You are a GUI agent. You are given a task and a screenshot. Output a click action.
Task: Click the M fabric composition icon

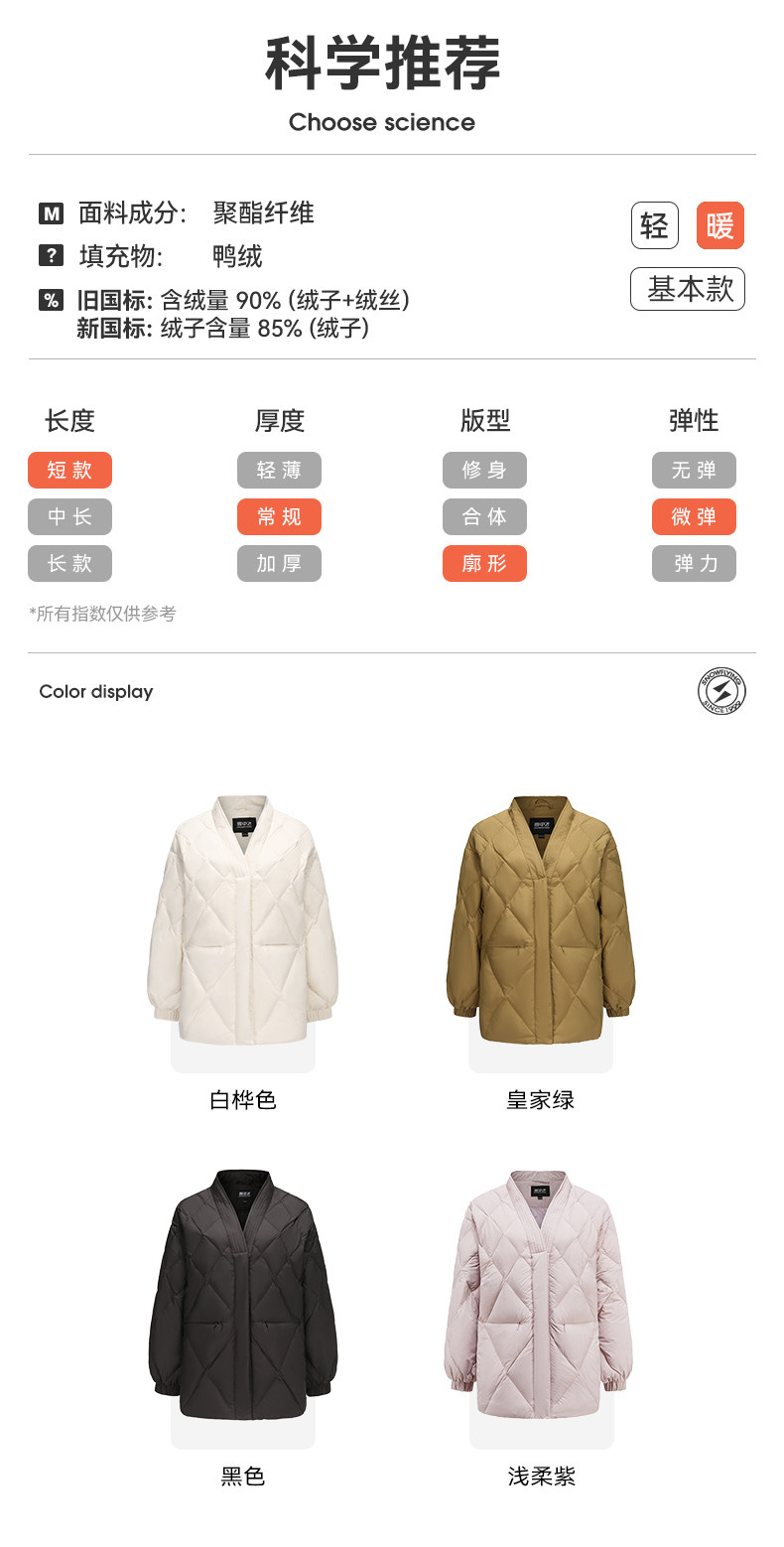pyautogui.click(x=51, y=212)
